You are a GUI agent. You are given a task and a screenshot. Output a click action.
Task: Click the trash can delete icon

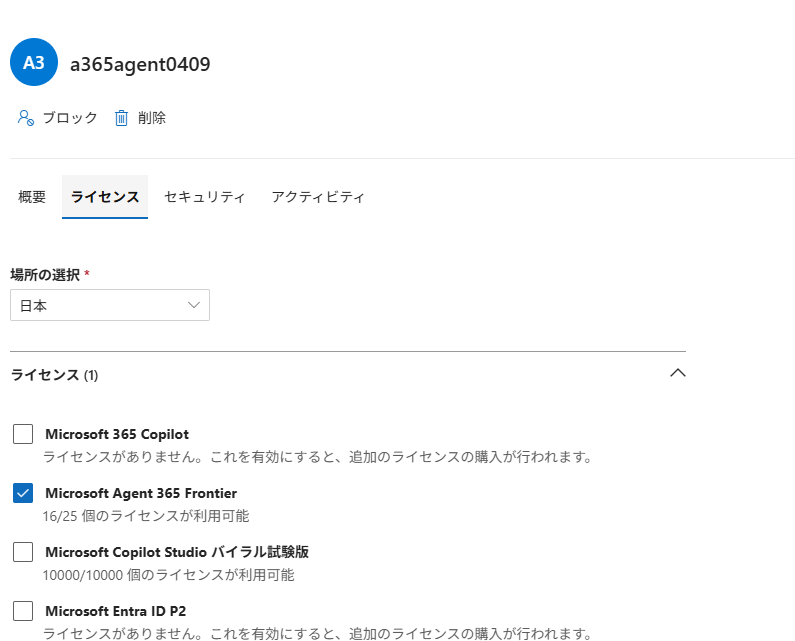pyautogui.click(x=122, y=118)
